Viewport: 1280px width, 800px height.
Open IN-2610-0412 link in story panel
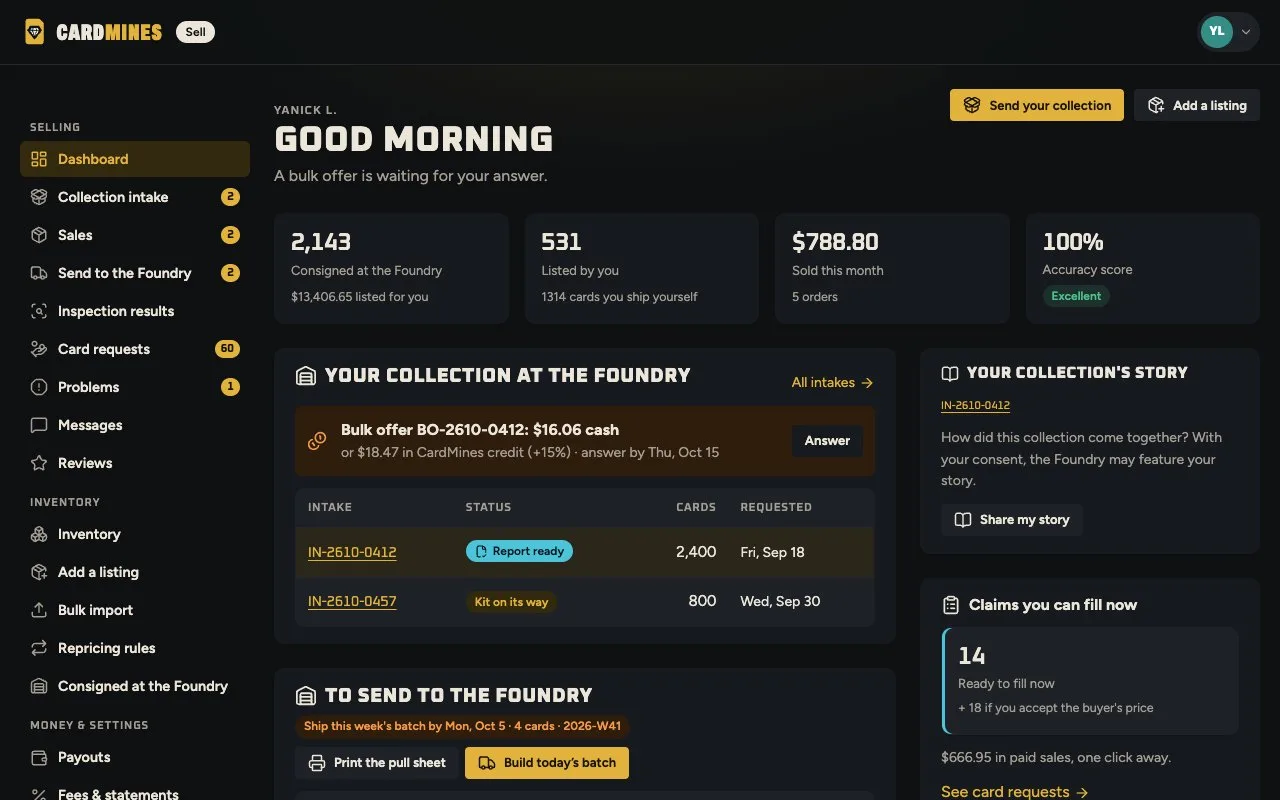pyautogui.click(x=975, y=405)
